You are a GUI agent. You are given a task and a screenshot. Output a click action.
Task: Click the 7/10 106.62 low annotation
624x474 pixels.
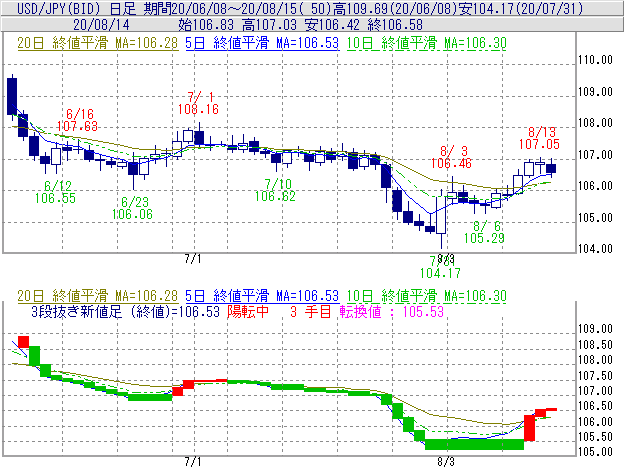click(275, 190)
